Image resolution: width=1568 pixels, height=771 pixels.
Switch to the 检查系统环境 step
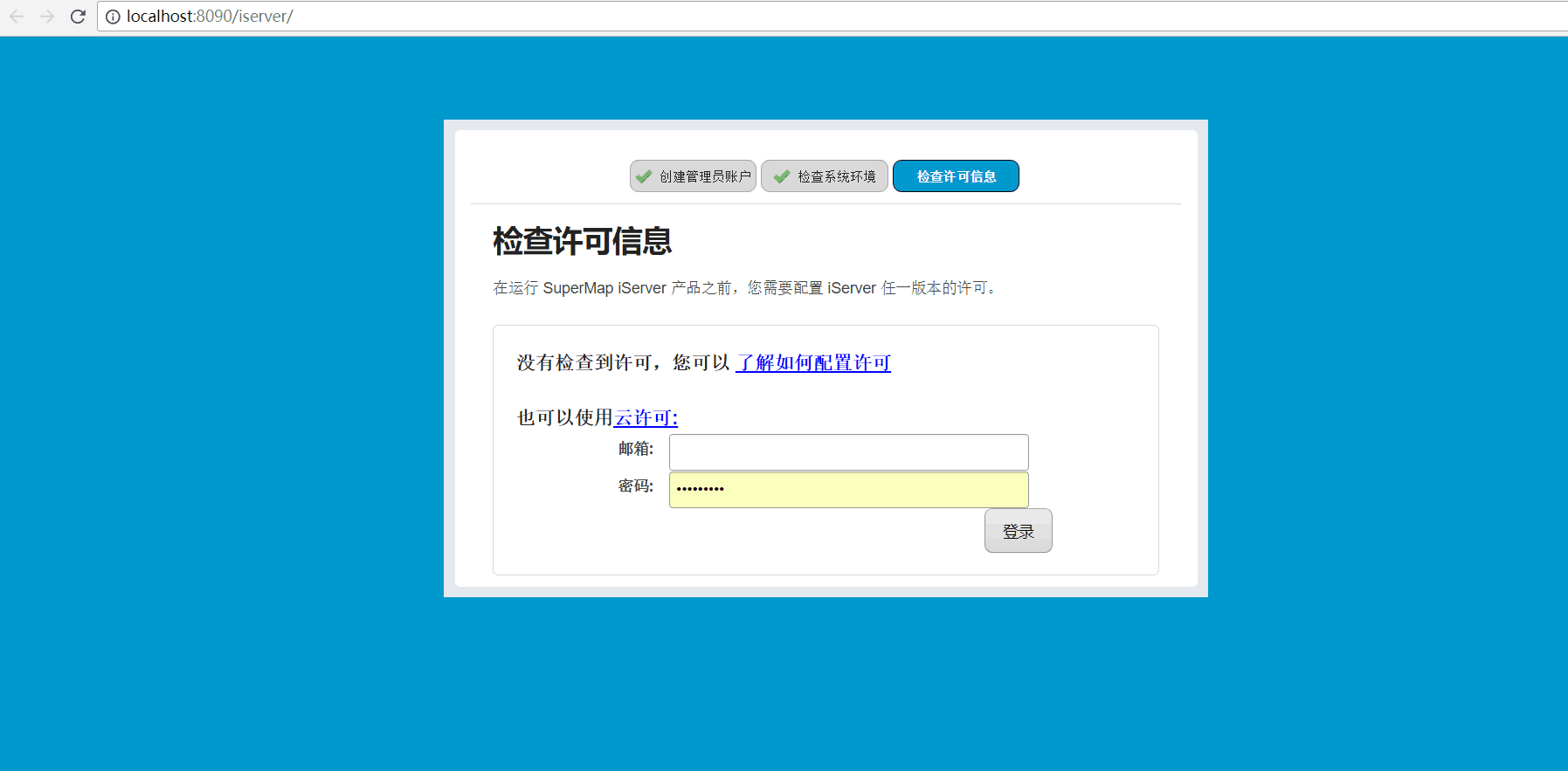(835, 176)
